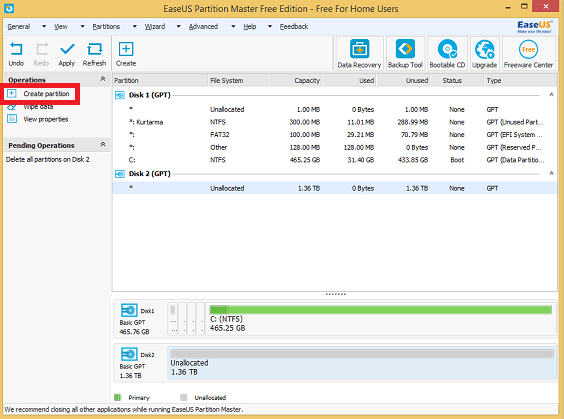This screenshot has width=564, height=419.
Task: Select the Kurtarma NTFS partition row
Action: point(335,122)
